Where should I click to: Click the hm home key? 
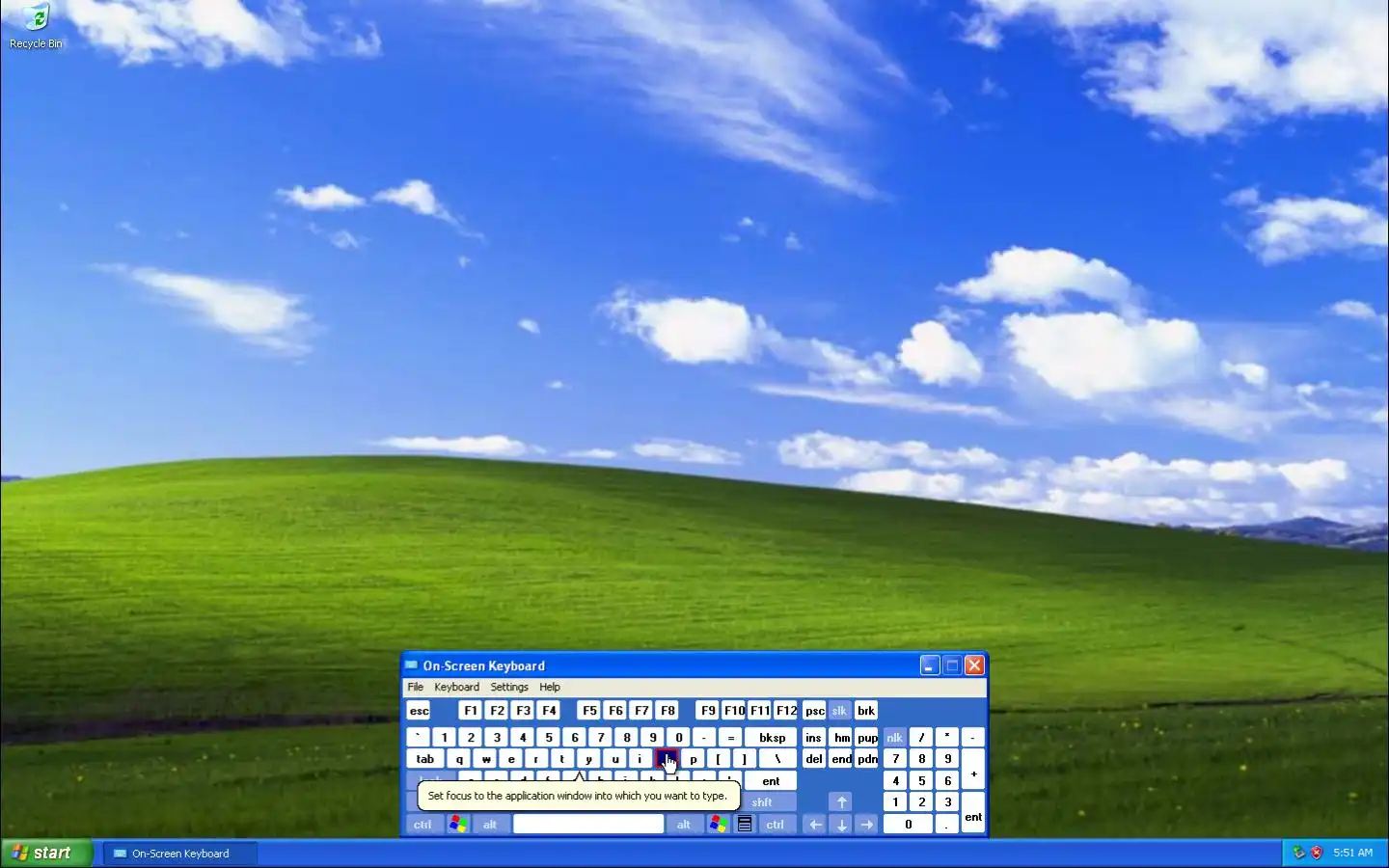coord(841,738)
